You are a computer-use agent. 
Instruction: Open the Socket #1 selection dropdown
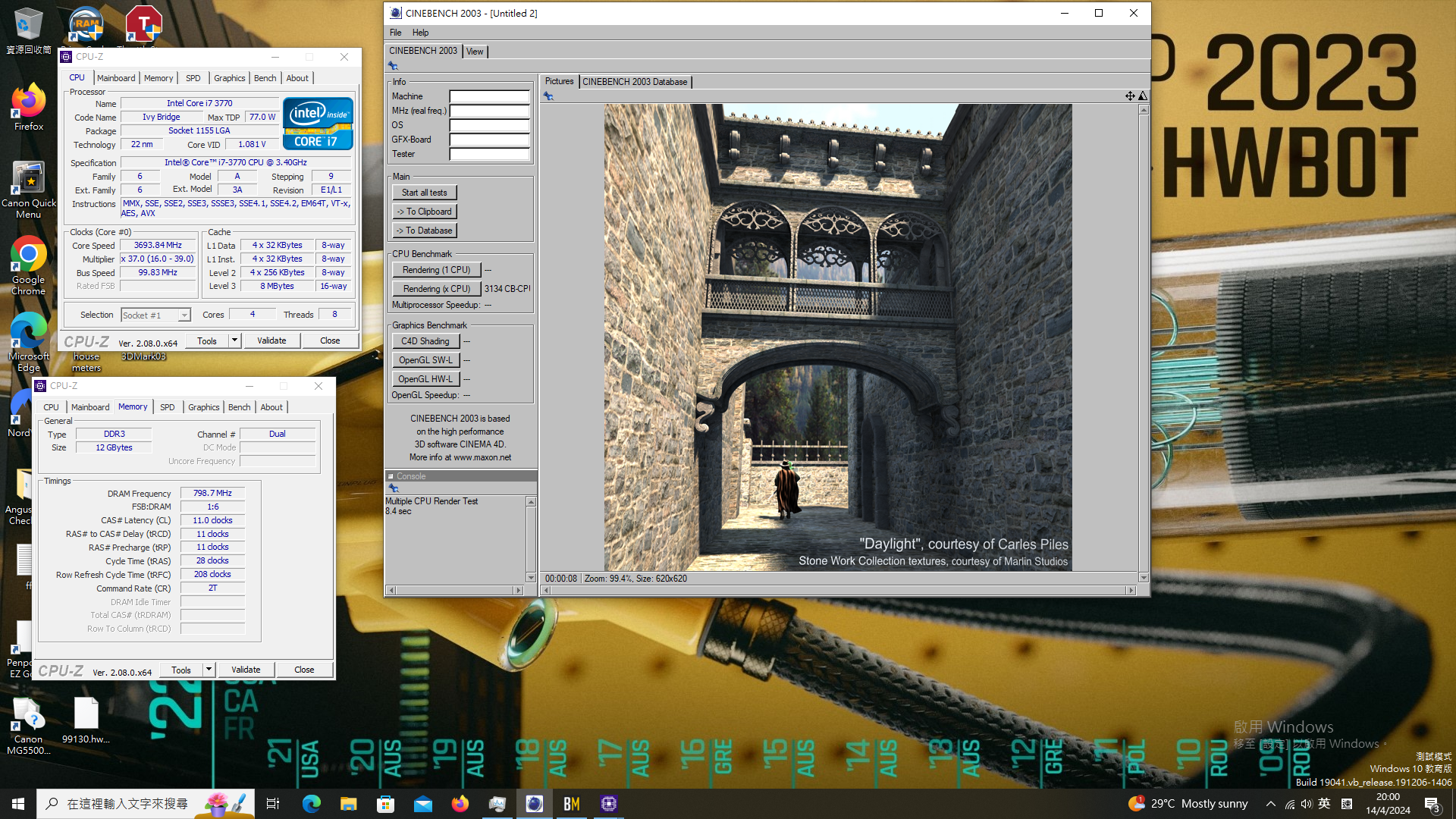point(184,315)
